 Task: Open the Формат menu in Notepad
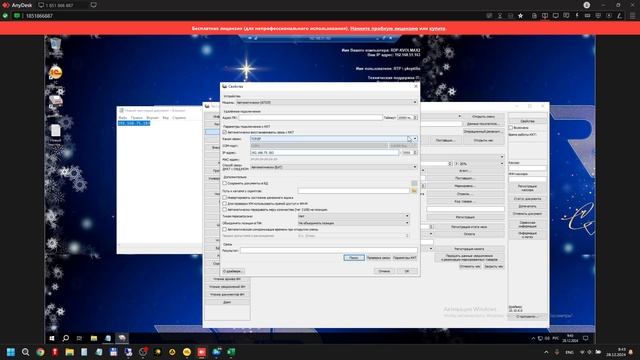[152, 118]
